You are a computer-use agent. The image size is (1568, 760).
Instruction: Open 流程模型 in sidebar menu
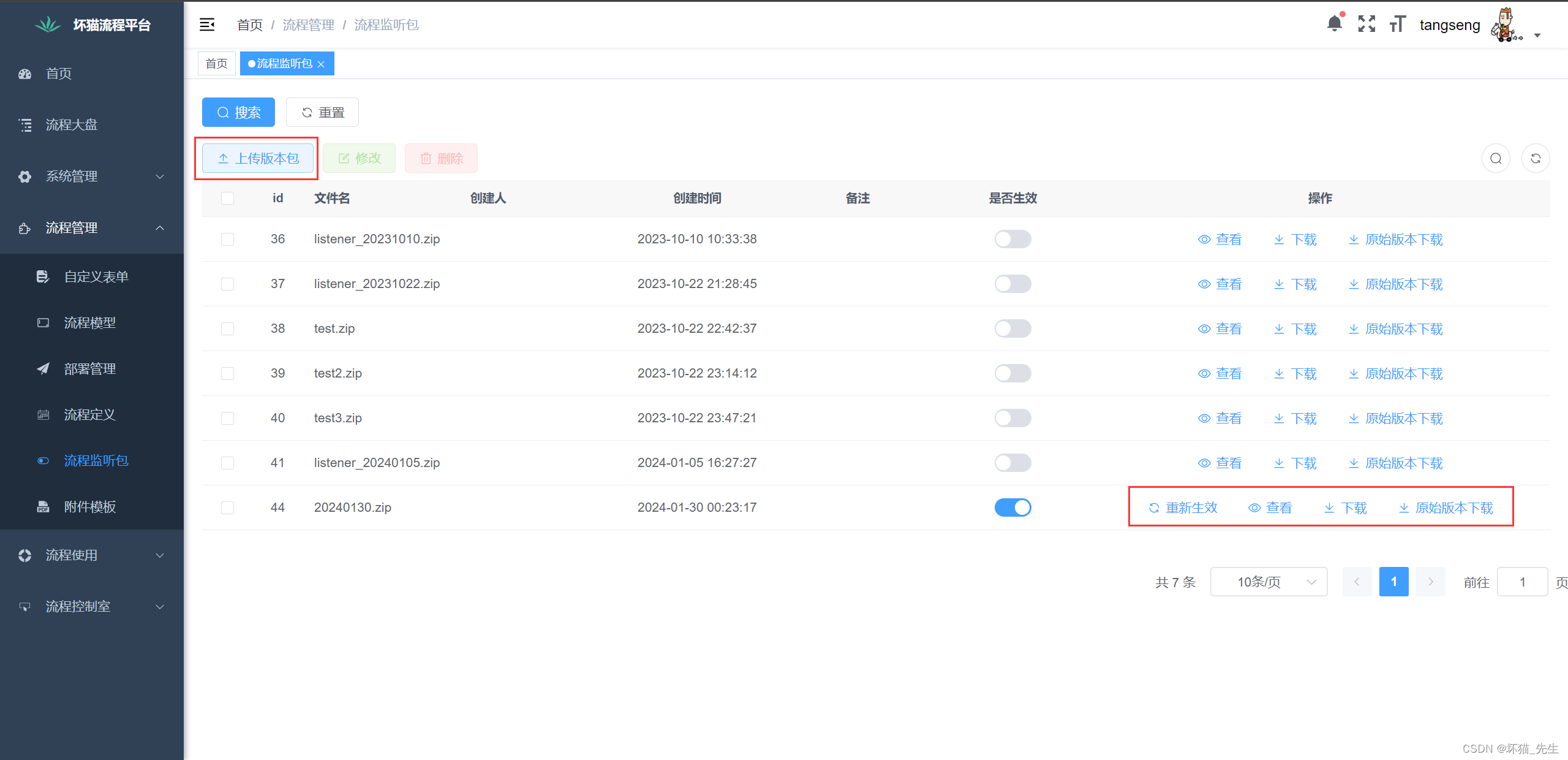click(89, 323)
